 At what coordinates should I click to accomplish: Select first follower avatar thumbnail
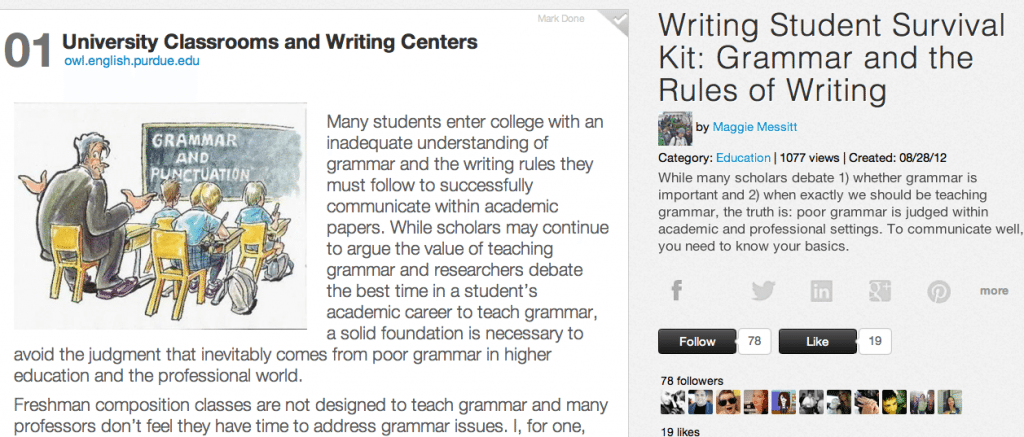[672, 402]
